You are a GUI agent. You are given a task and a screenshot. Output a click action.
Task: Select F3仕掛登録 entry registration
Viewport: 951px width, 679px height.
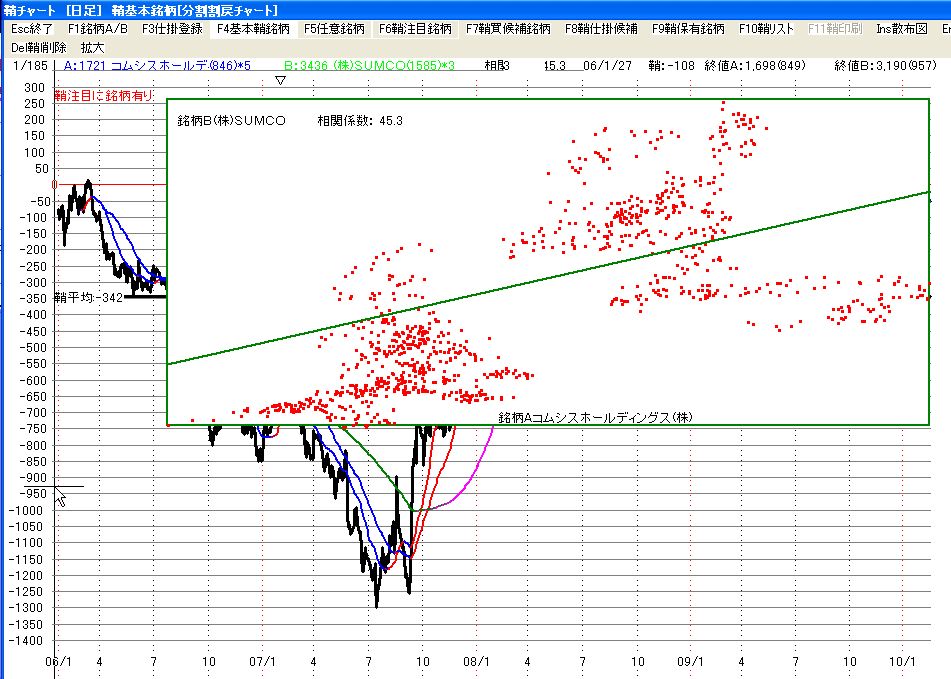(x=172, y=29)
